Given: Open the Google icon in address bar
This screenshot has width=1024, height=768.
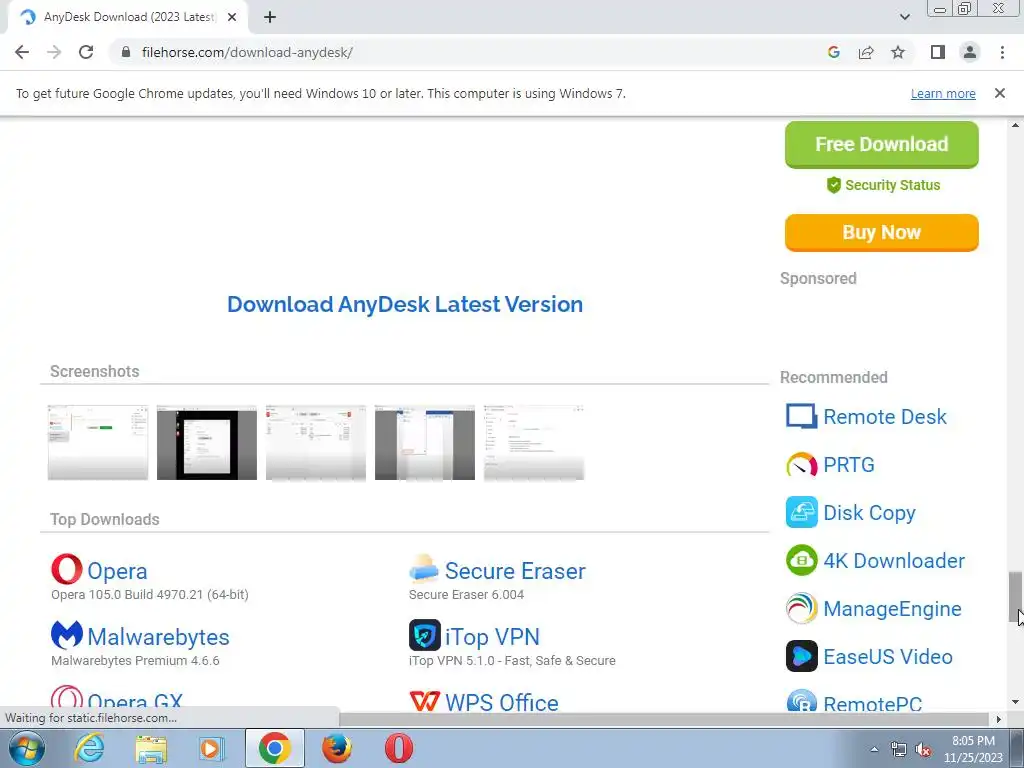Looking at the screenshot, I should pos(833,52).
